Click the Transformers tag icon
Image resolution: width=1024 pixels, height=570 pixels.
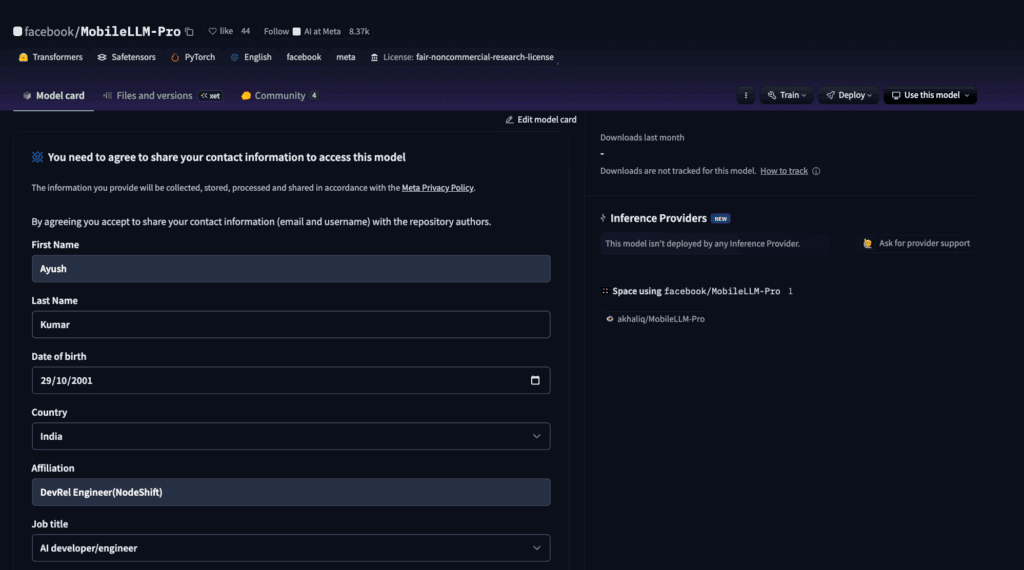pos(23,57)
